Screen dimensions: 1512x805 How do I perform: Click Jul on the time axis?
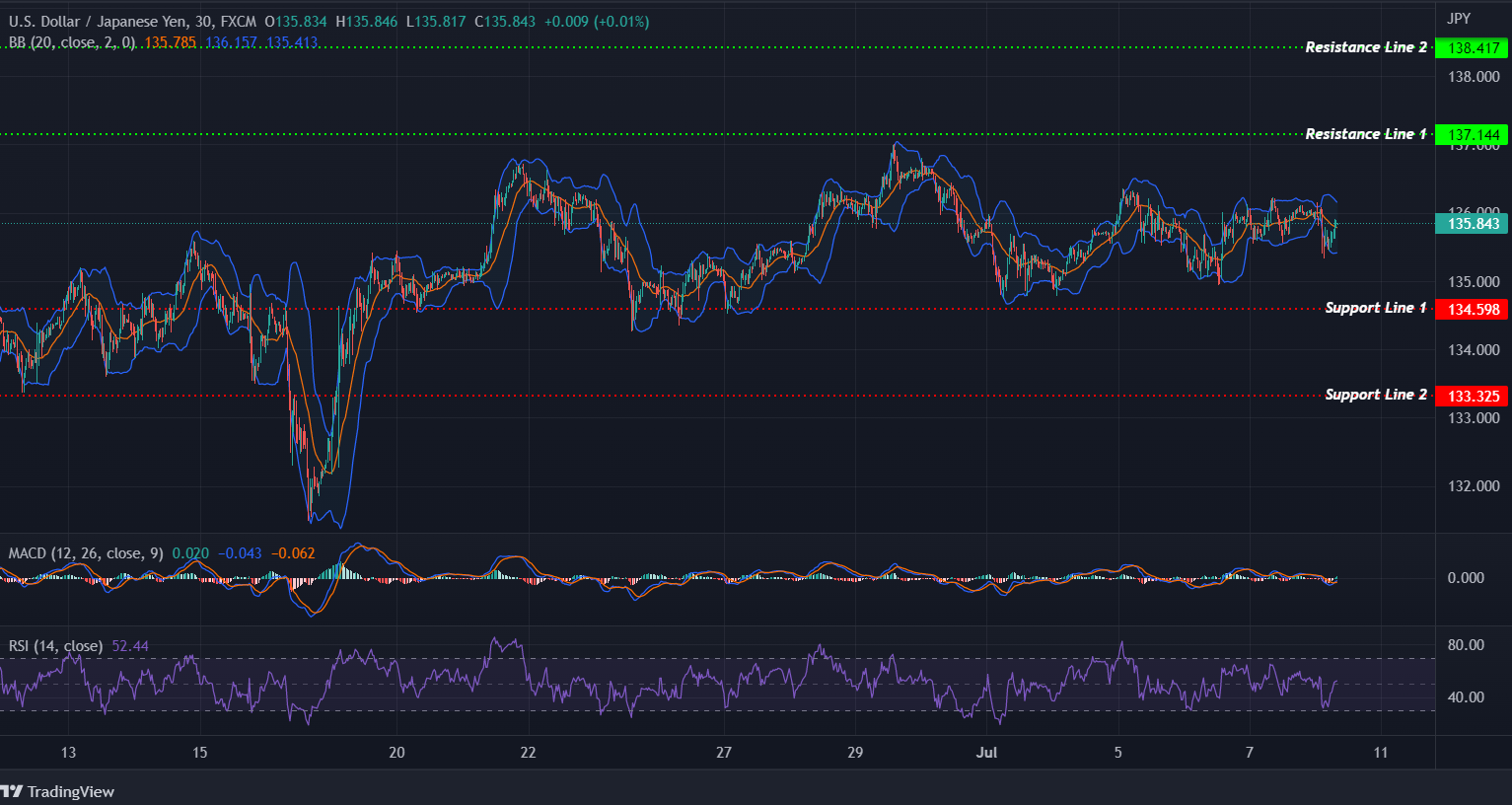986,752
